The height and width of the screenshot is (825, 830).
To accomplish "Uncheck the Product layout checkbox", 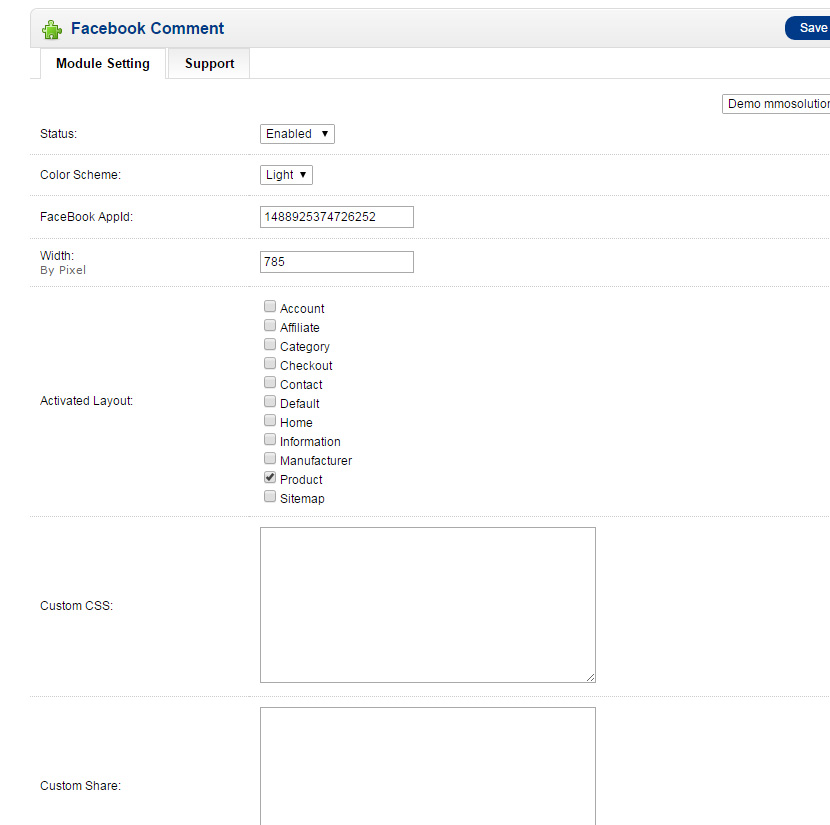I will [x=270, y=478].
